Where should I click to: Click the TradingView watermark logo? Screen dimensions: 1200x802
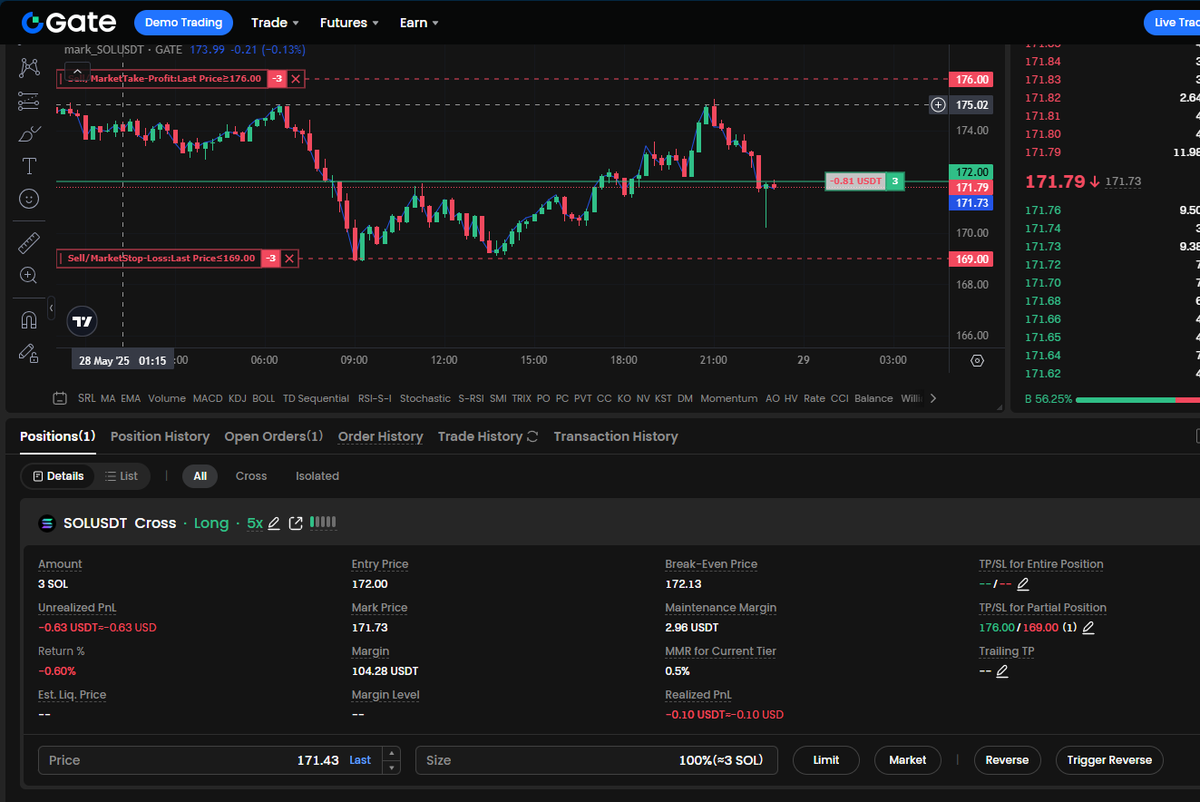(81, 321)
